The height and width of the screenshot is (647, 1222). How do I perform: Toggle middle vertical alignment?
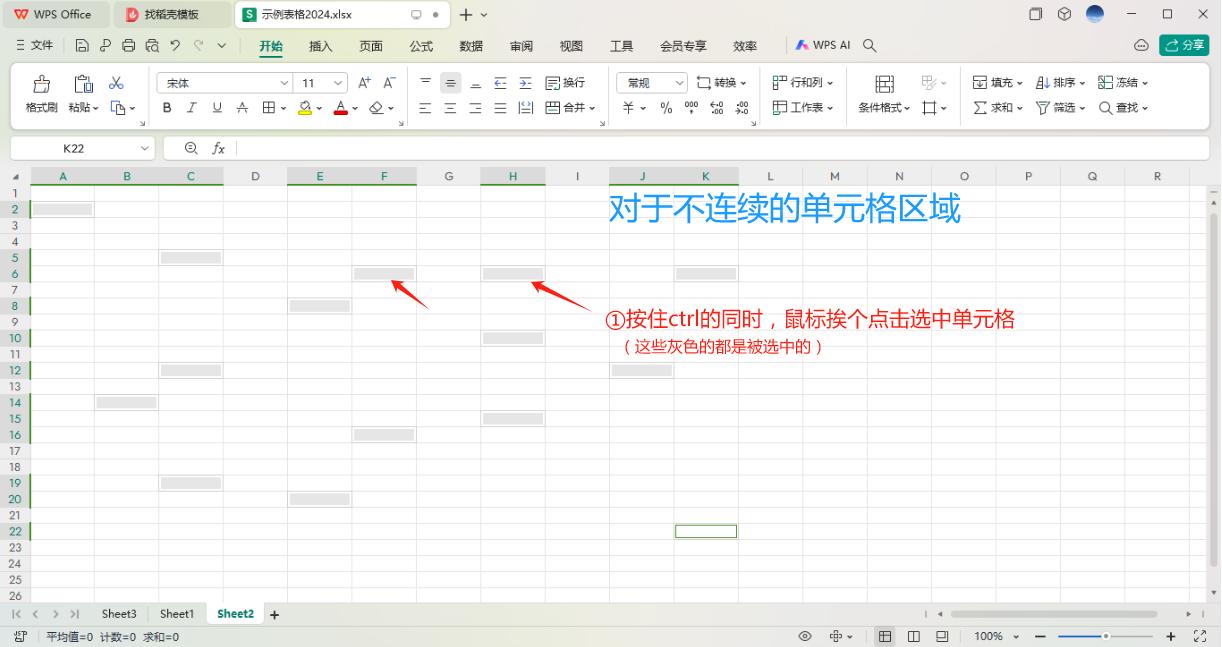(x=450, y=83)
